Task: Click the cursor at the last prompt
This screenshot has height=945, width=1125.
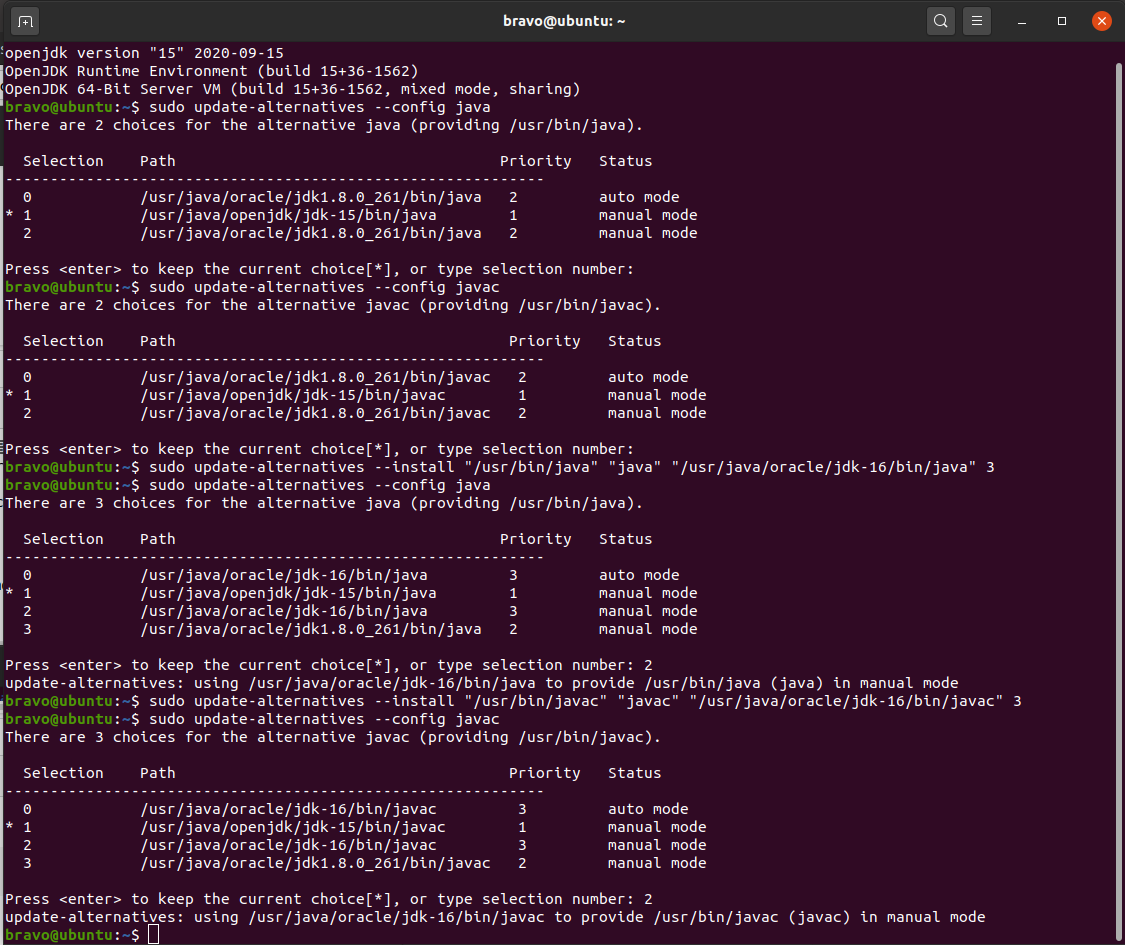Action: 153,935
